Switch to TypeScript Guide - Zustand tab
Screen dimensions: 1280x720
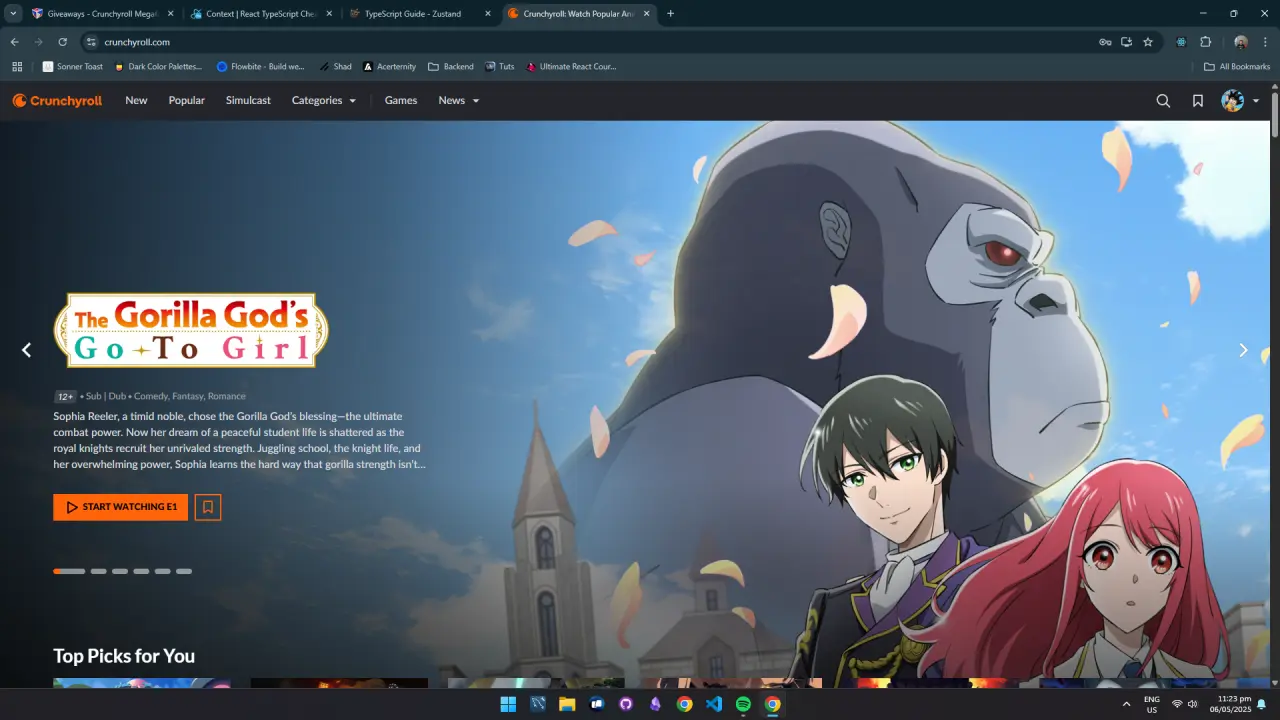(x=420, y=14)
